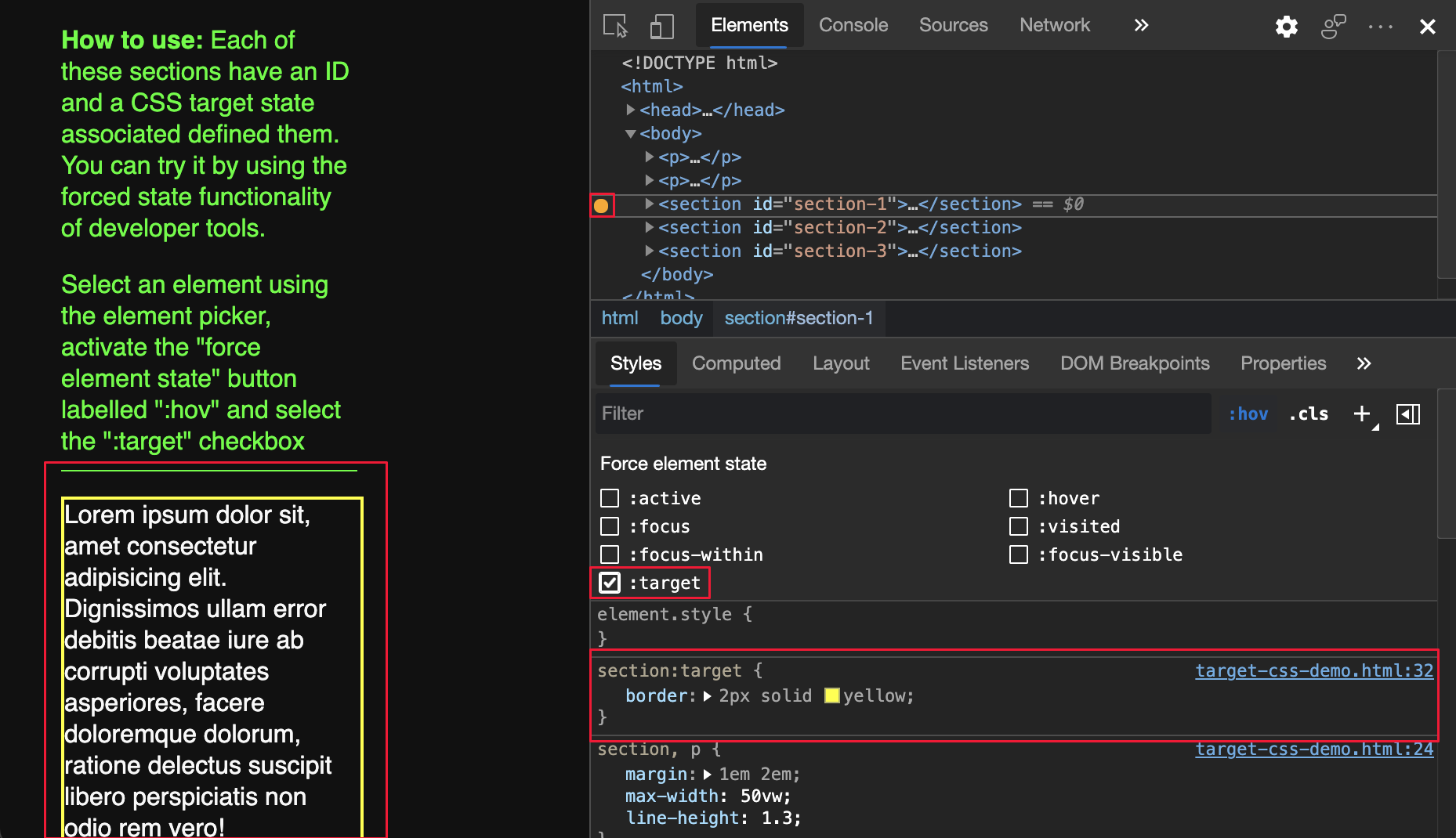Expand the section with id section-2
This screenshot has width=1456, height=838.
click(x=649, y=227)
